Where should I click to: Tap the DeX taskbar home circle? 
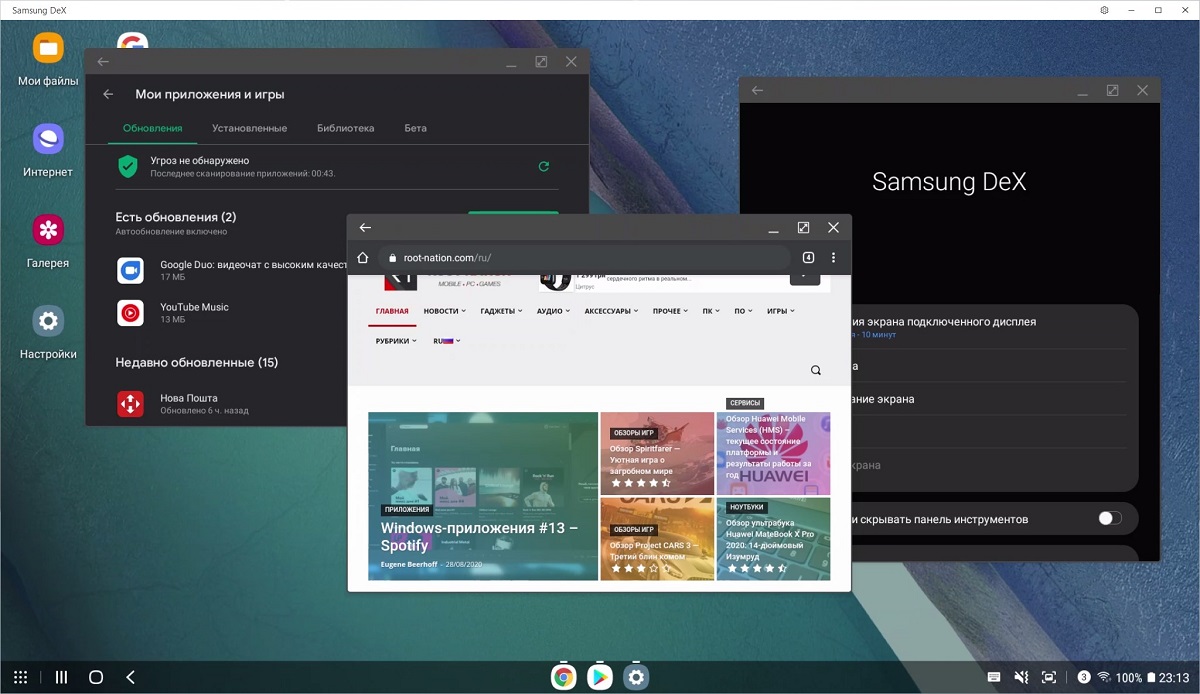(96, 677)
